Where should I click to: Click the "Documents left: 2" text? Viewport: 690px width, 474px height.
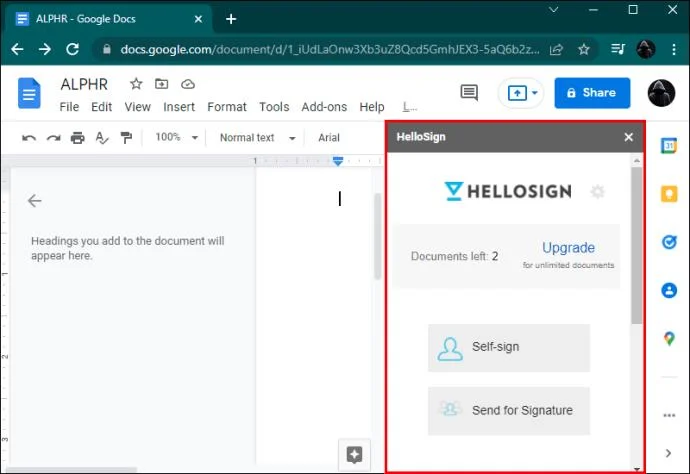[x=454, y=256]
